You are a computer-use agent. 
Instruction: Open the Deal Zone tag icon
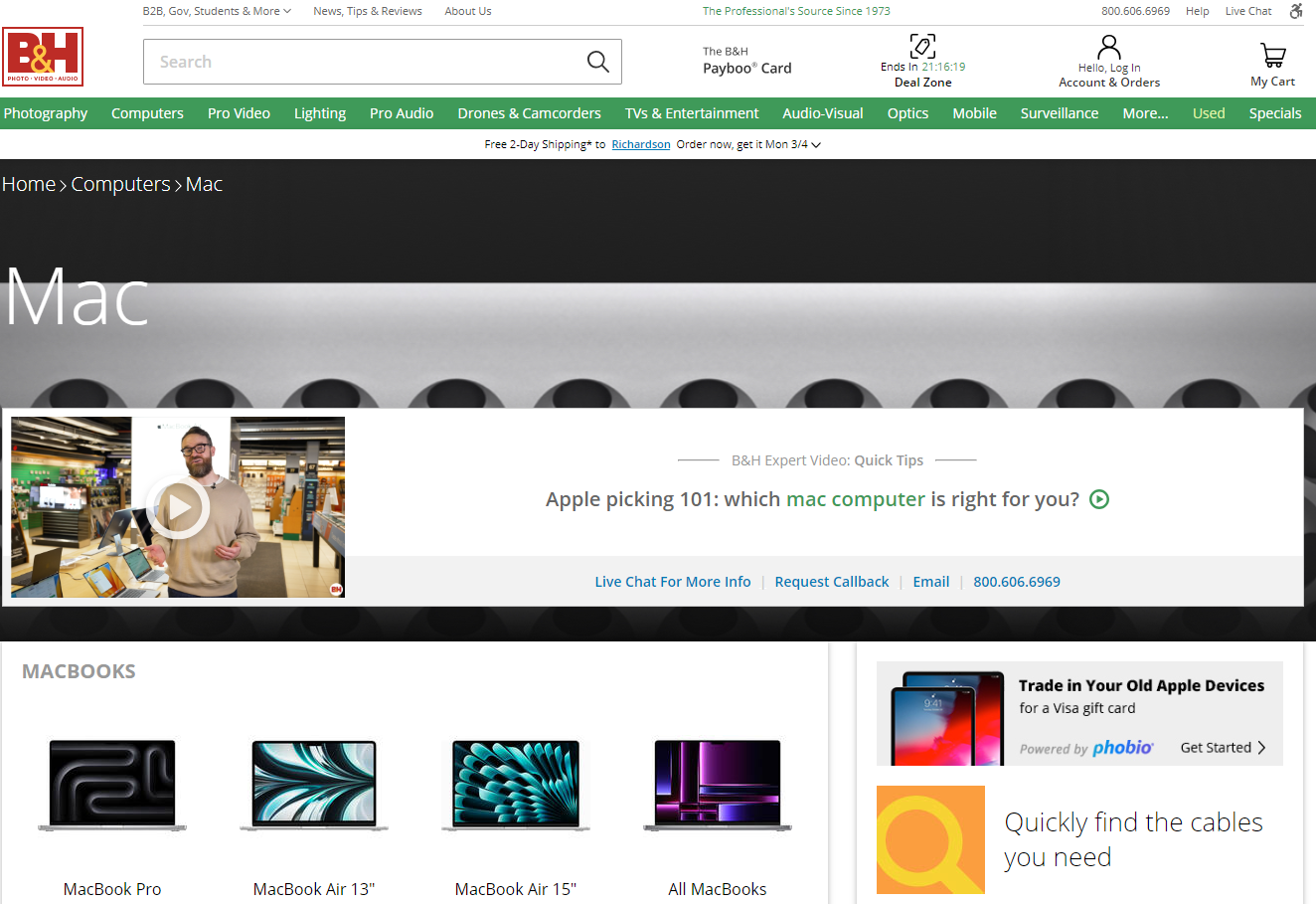pos(922,47)
